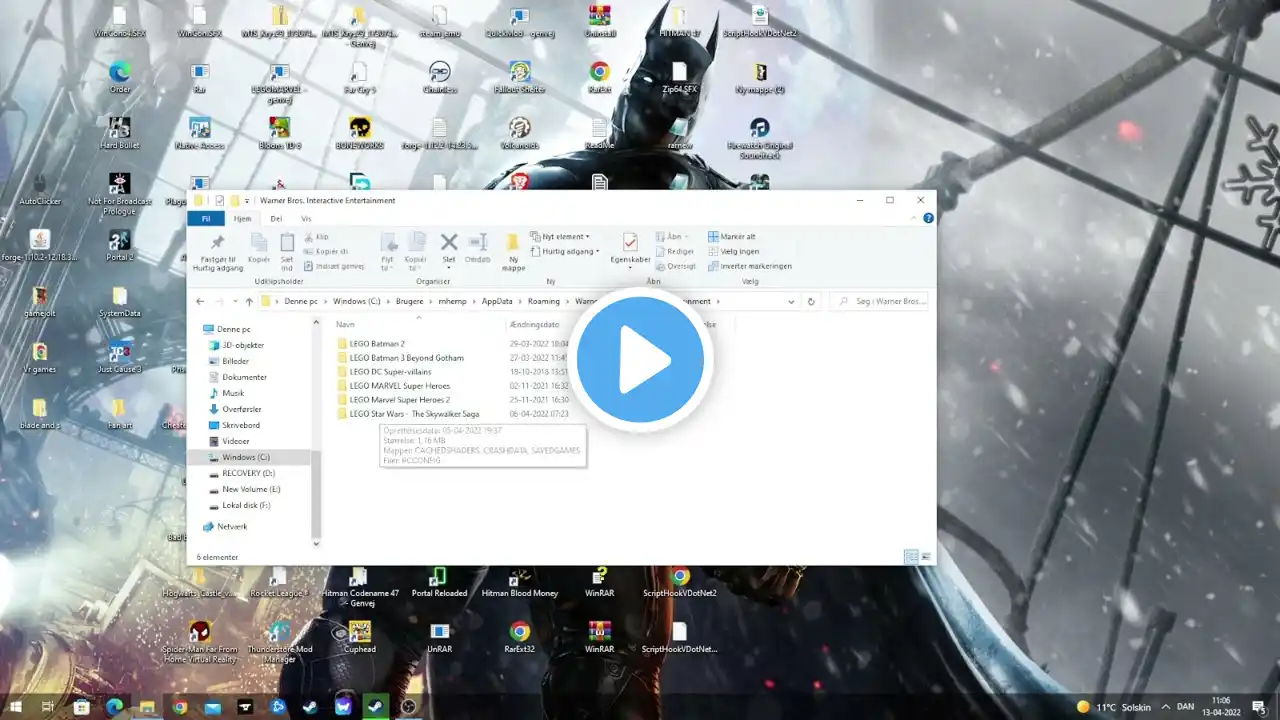Click the highlighted Steam taskbar icon
The image size is (1280, 720).
coord(376,706)
